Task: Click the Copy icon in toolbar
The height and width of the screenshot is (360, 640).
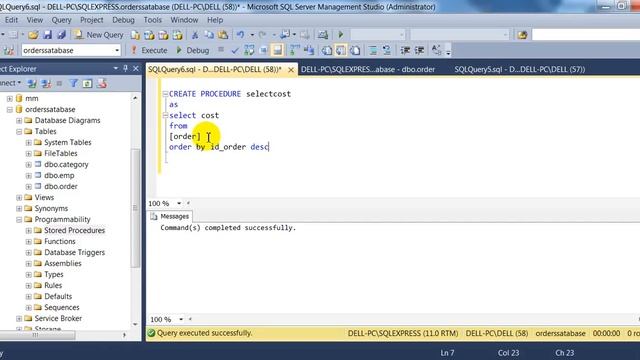Action: click(x=209, y=35)
